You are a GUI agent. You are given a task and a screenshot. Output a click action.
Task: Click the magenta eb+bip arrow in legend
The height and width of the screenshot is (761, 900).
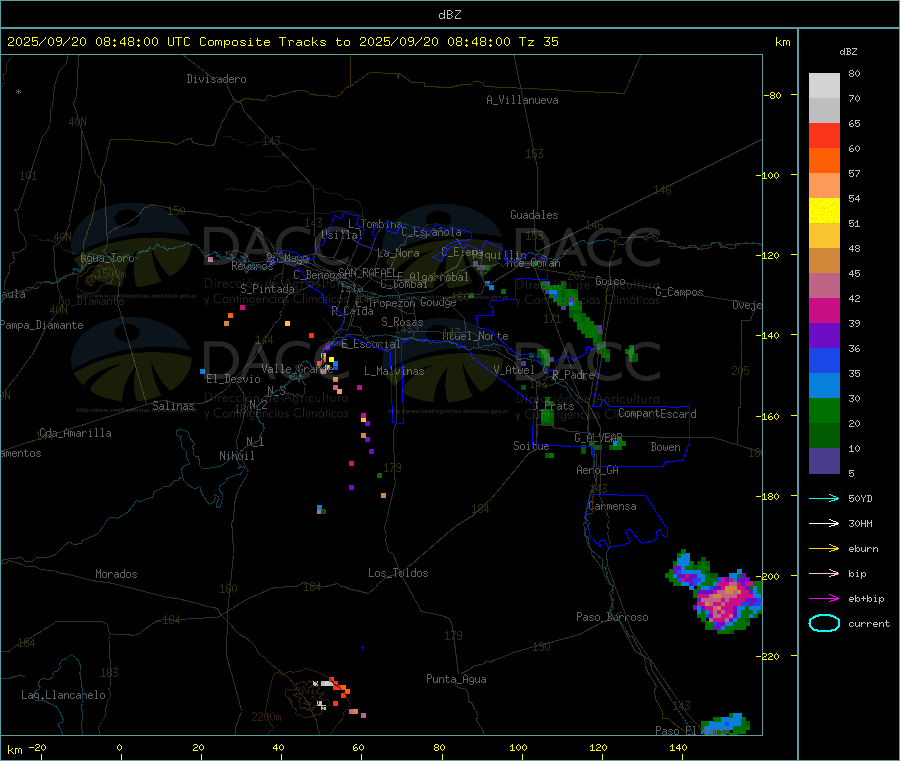tap(824, 598)
